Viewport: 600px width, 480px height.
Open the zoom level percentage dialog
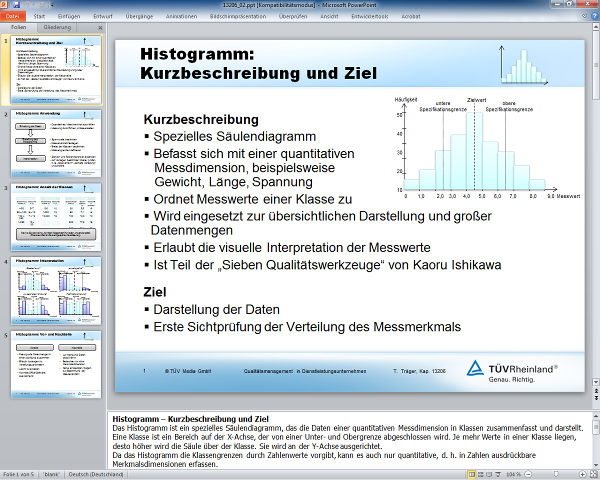tap(512, 473)
